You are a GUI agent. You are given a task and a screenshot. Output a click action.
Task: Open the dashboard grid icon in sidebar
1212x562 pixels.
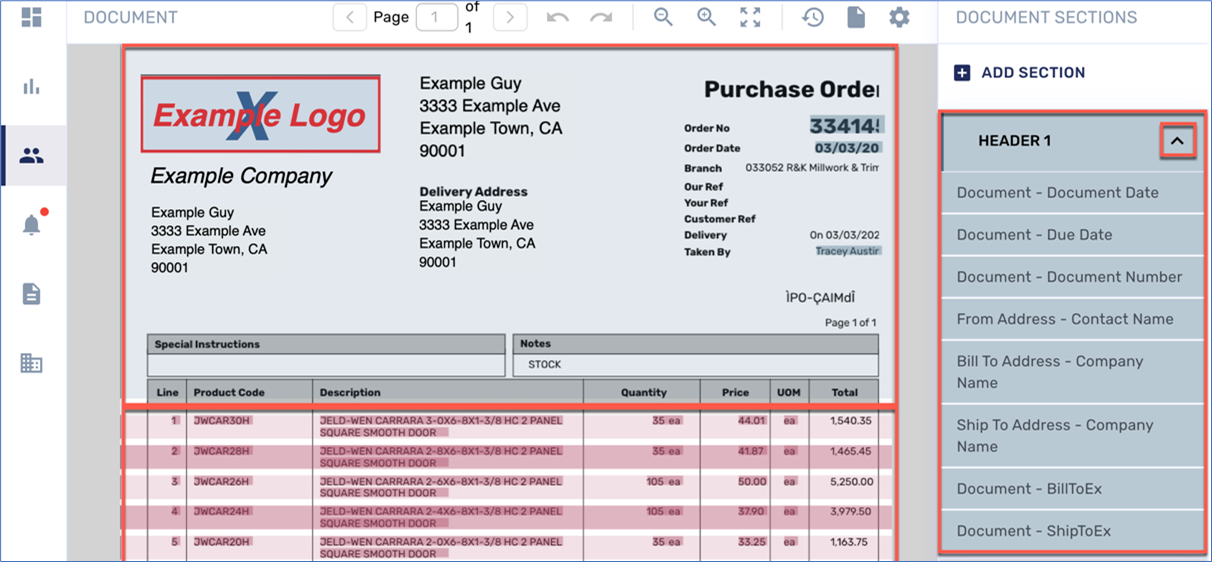coord(31,17)
